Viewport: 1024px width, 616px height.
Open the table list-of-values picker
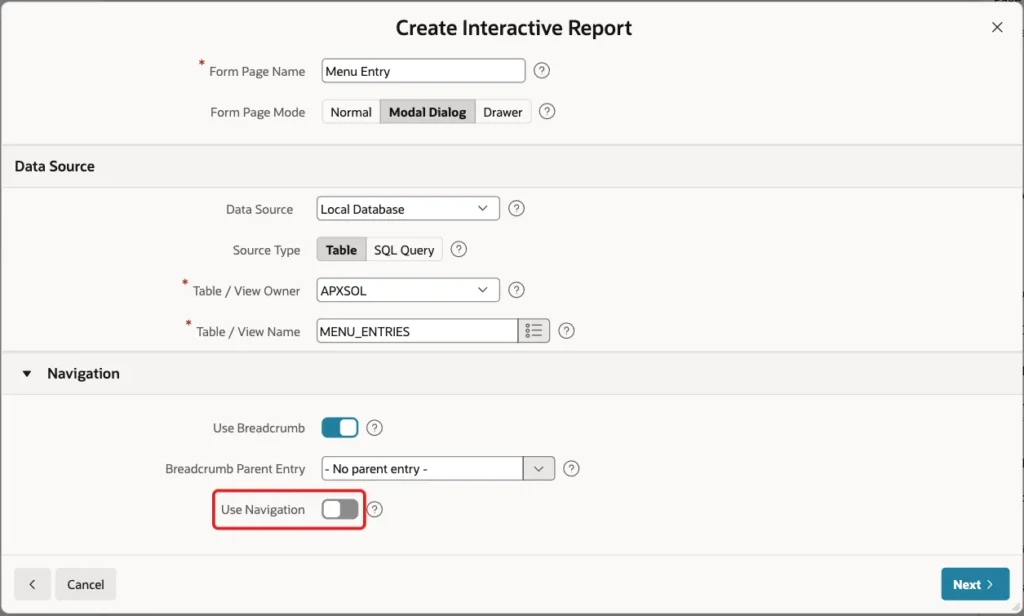(534, 331)
